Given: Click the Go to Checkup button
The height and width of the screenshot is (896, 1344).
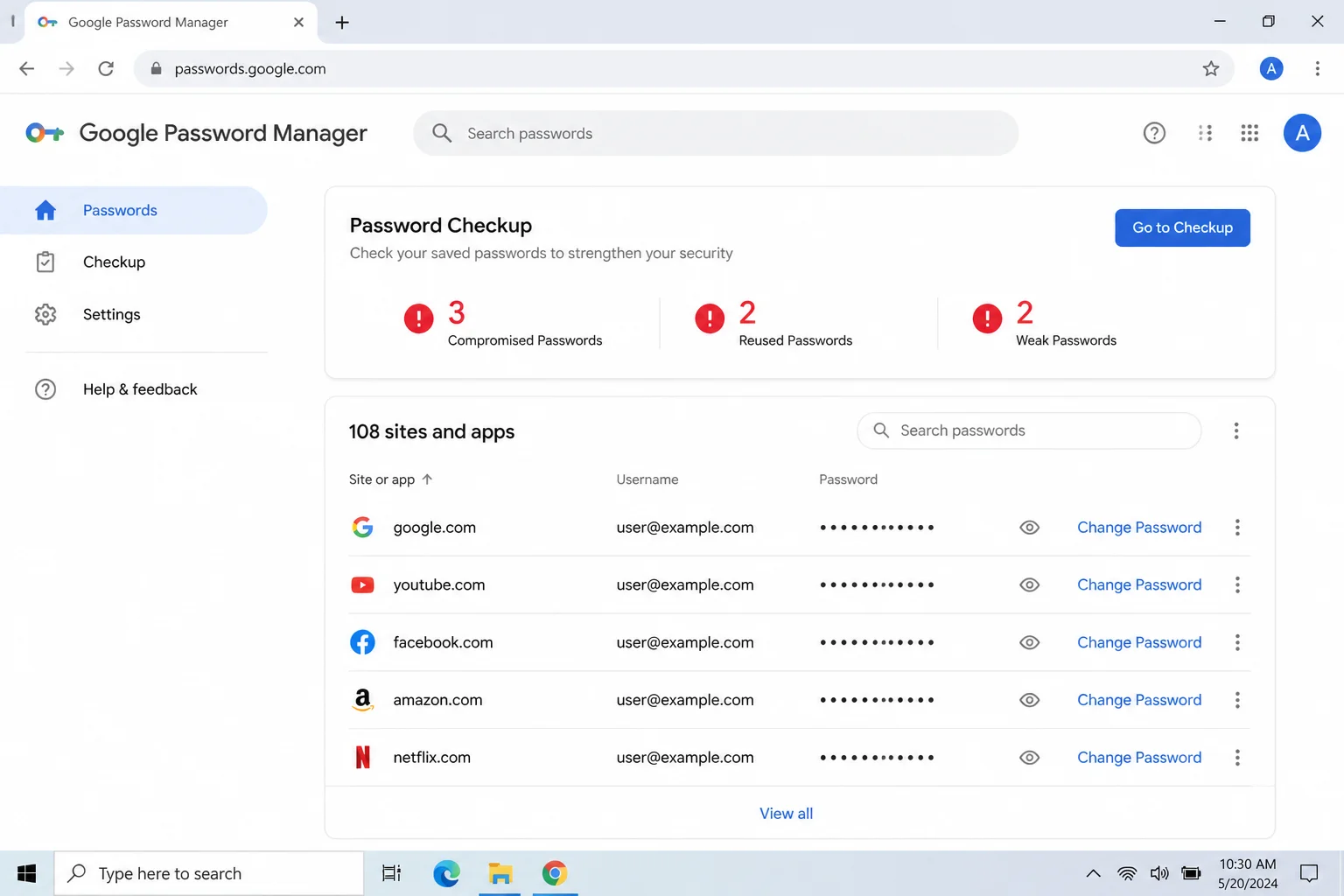Looking at the screenshot, I should tap(1182, 227).
